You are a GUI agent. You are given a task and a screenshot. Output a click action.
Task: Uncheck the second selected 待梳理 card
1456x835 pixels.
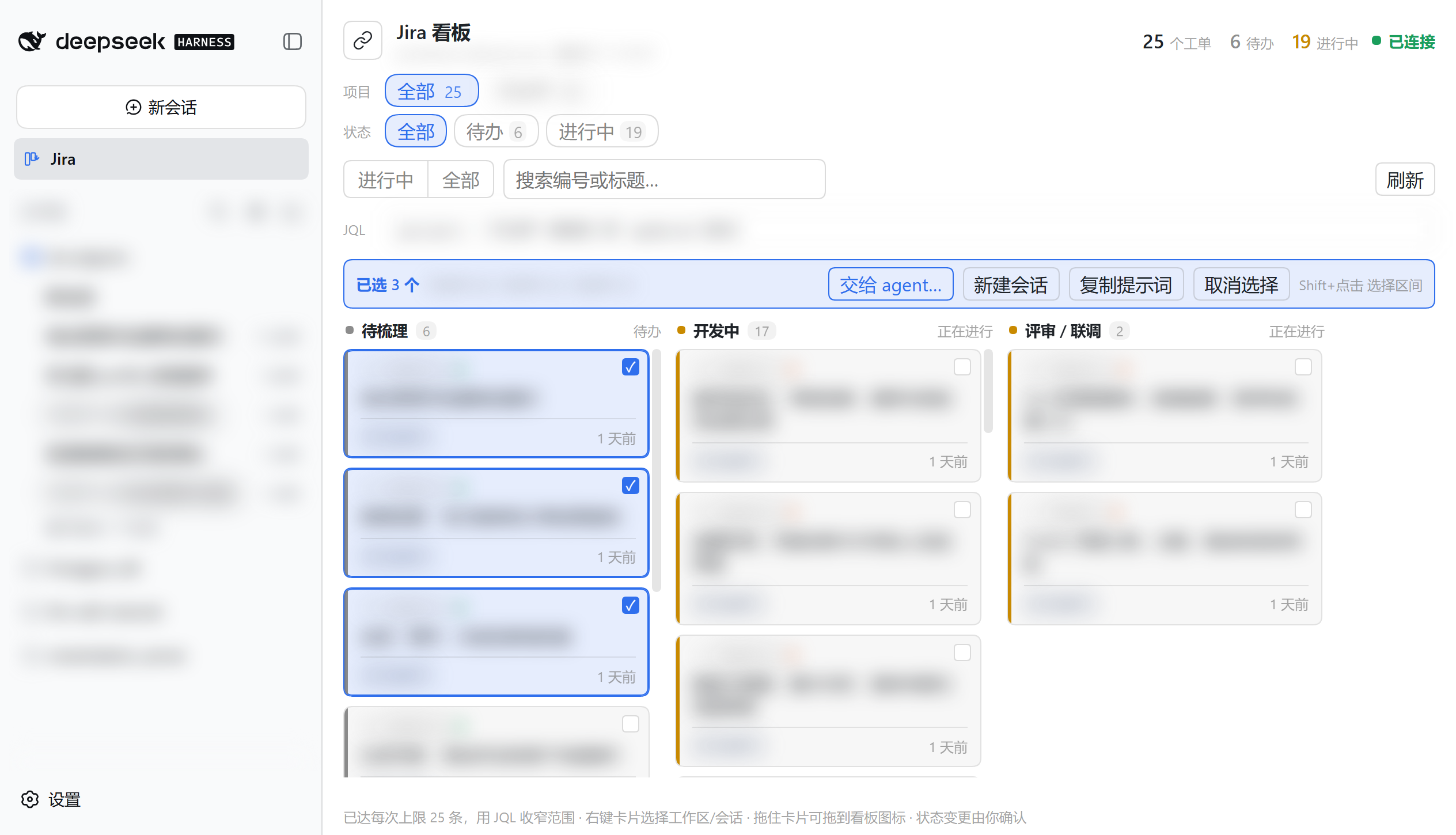[x=631, y=485]
